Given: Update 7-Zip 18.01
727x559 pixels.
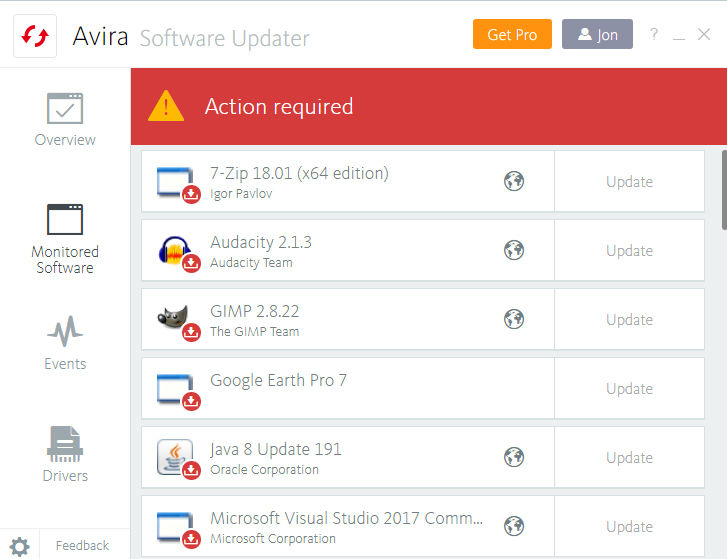Looking at the screenshot, I should coord(629,181).
